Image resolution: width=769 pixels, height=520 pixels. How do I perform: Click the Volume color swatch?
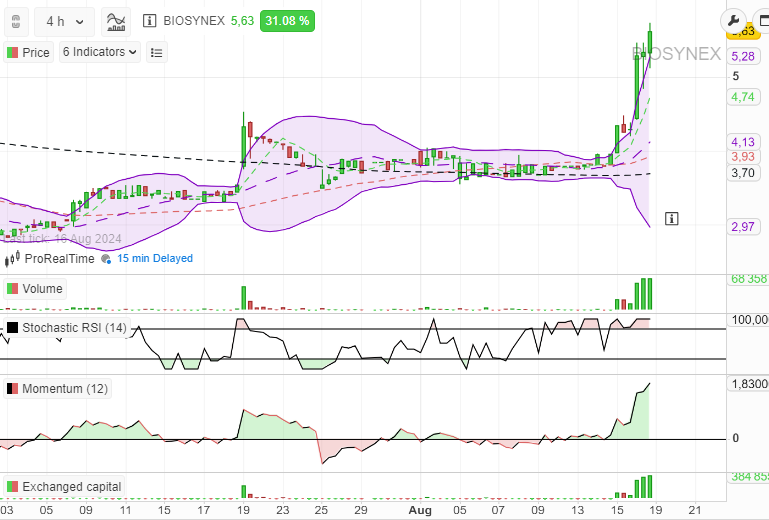(12, 288)
